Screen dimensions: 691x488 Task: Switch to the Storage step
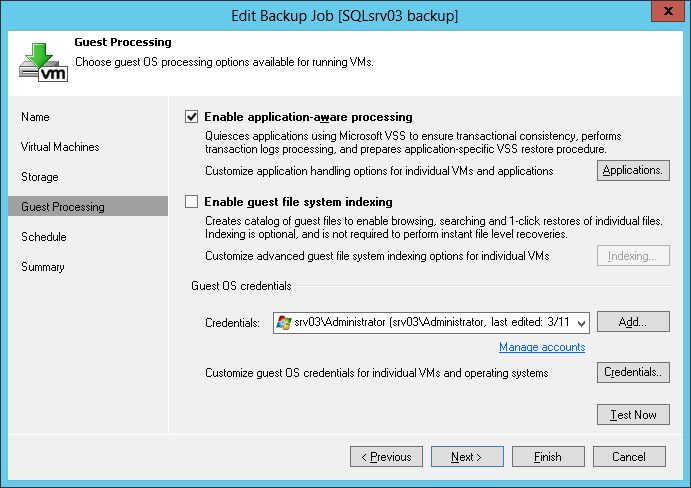40,177
